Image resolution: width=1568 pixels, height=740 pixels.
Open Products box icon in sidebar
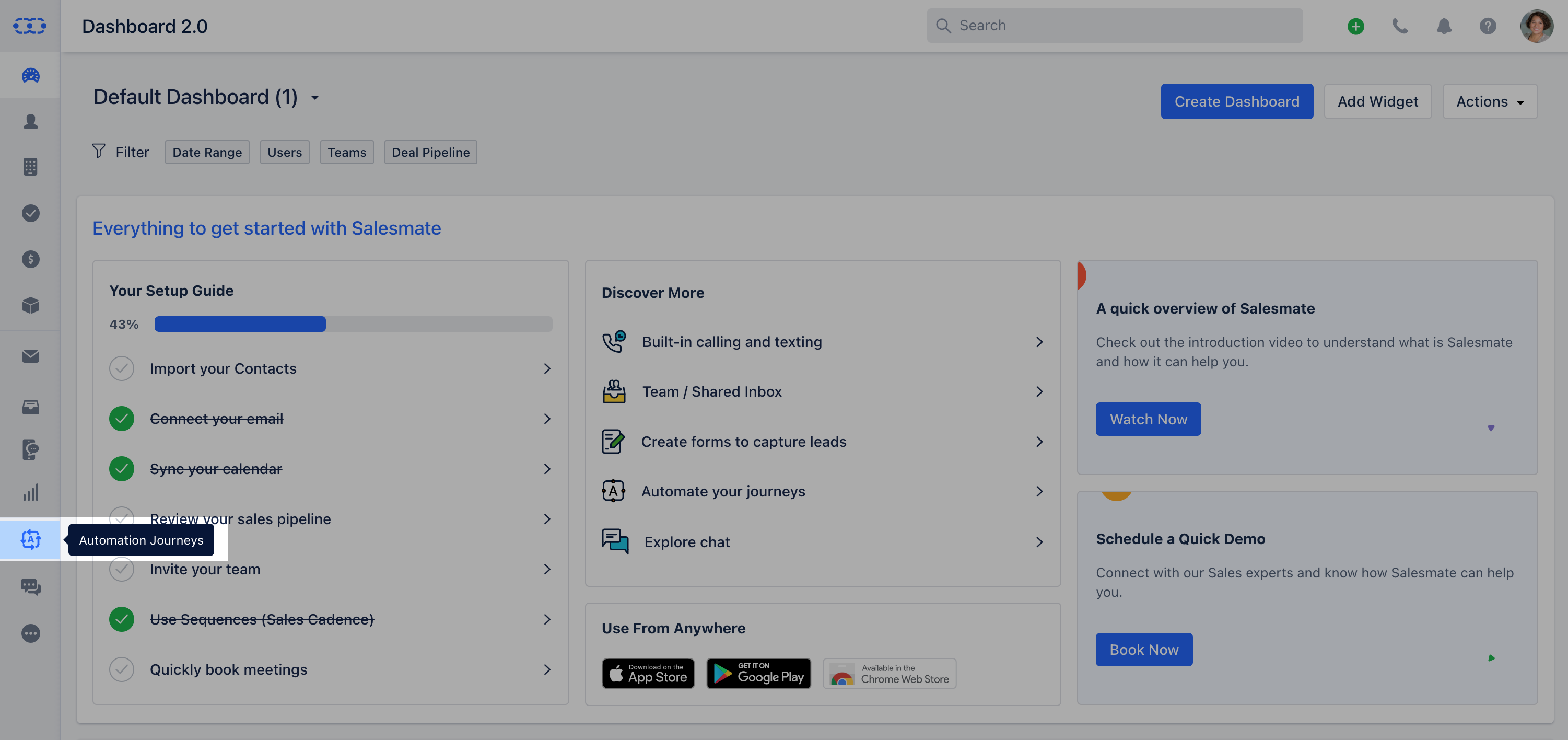pyautogui.click(x=30, y=305)
